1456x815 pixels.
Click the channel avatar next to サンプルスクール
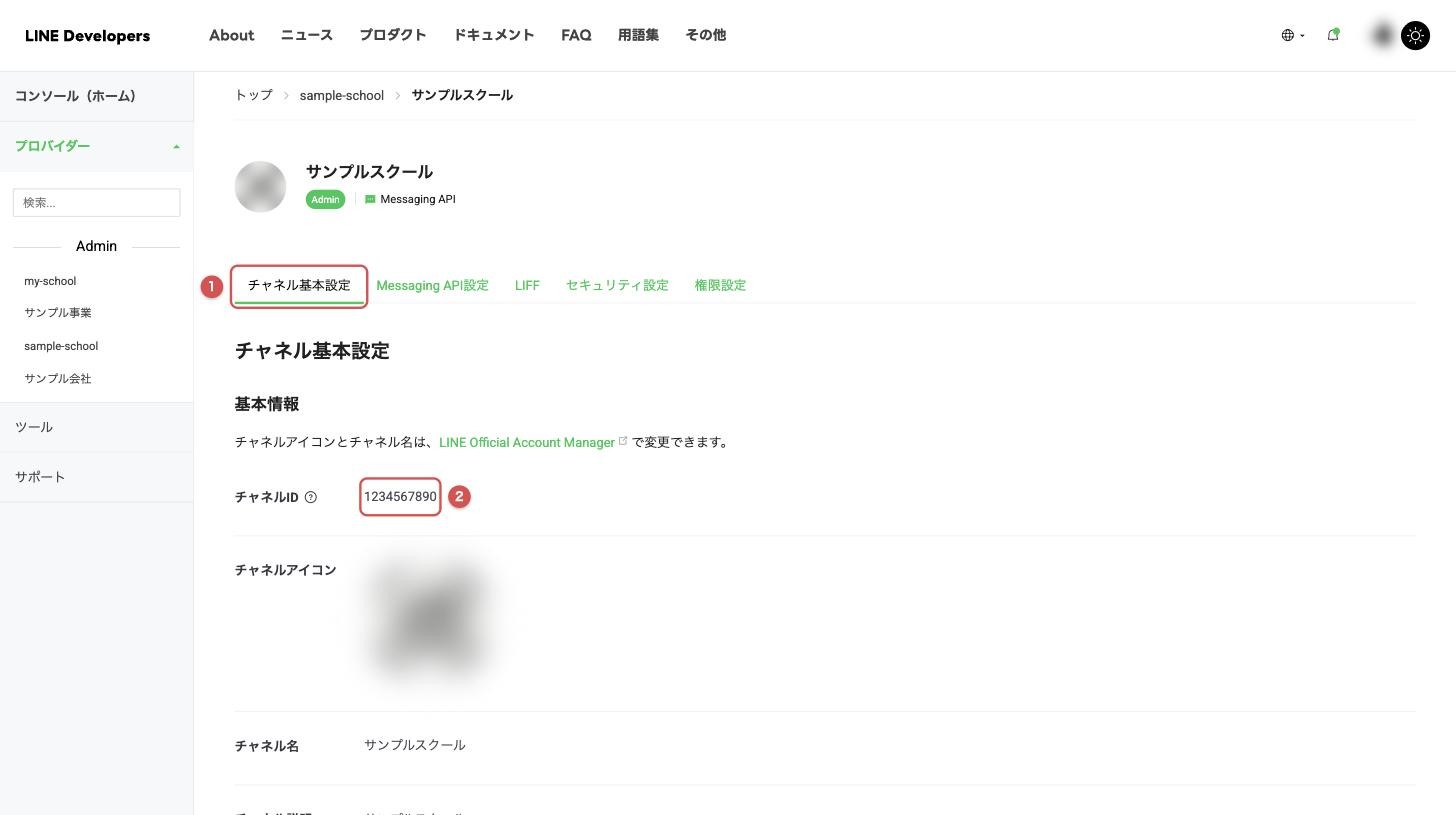pos(260,187)
